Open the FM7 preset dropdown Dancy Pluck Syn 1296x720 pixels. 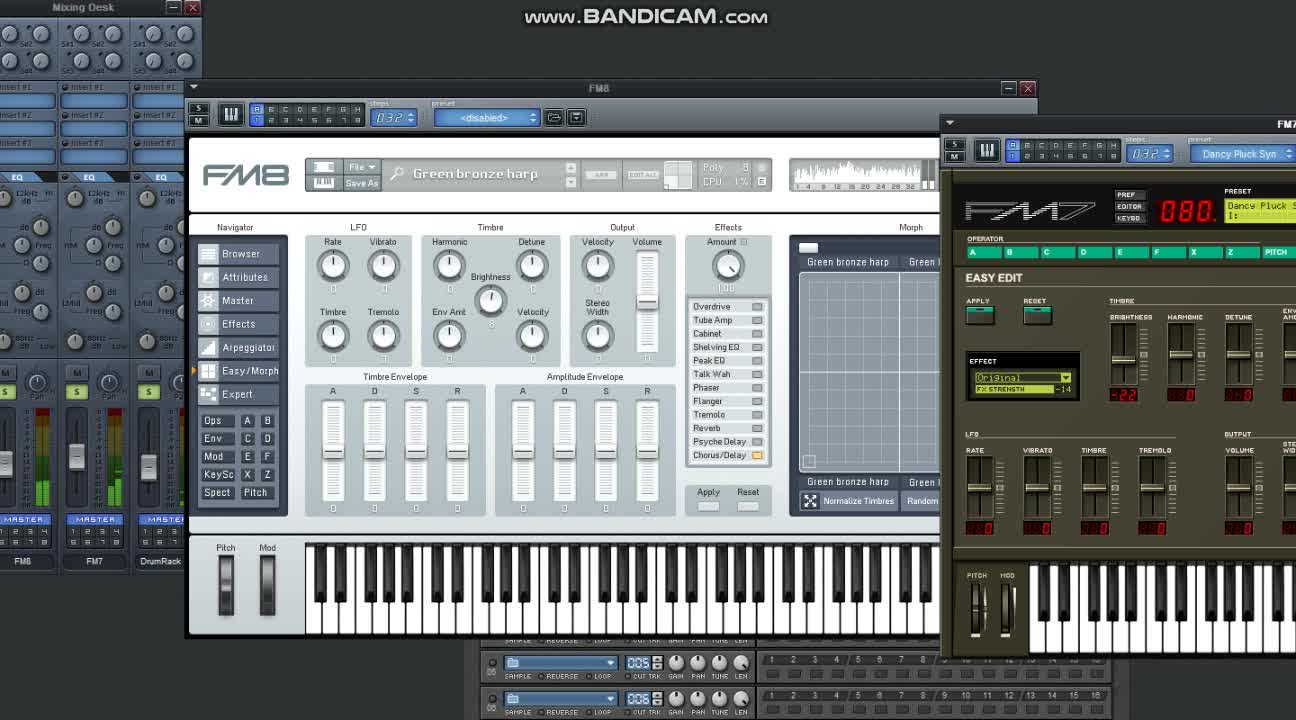pyautogui.click(x=1243, y=154)
